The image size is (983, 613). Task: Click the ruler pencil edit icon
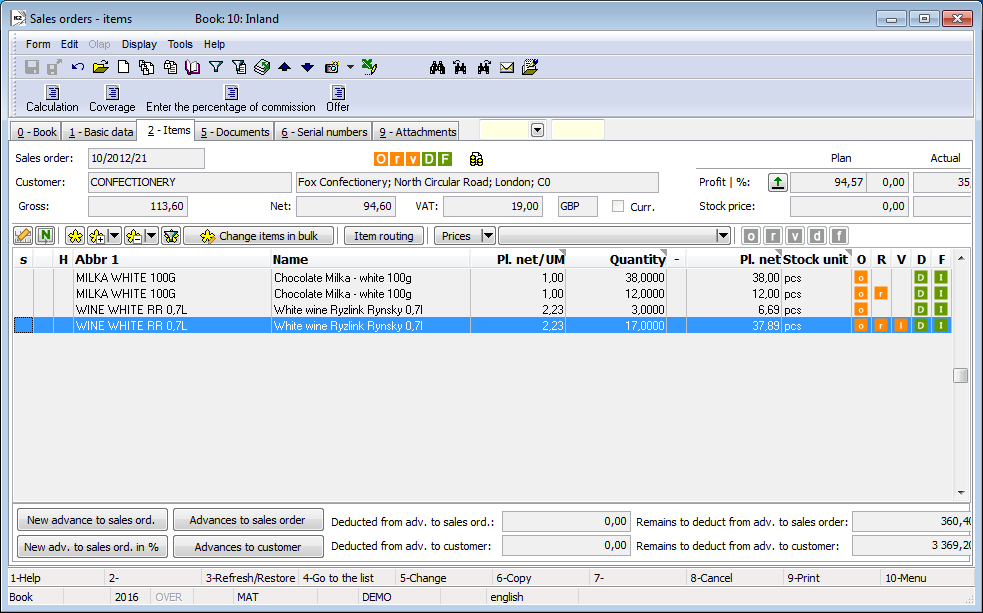[23, 236]
